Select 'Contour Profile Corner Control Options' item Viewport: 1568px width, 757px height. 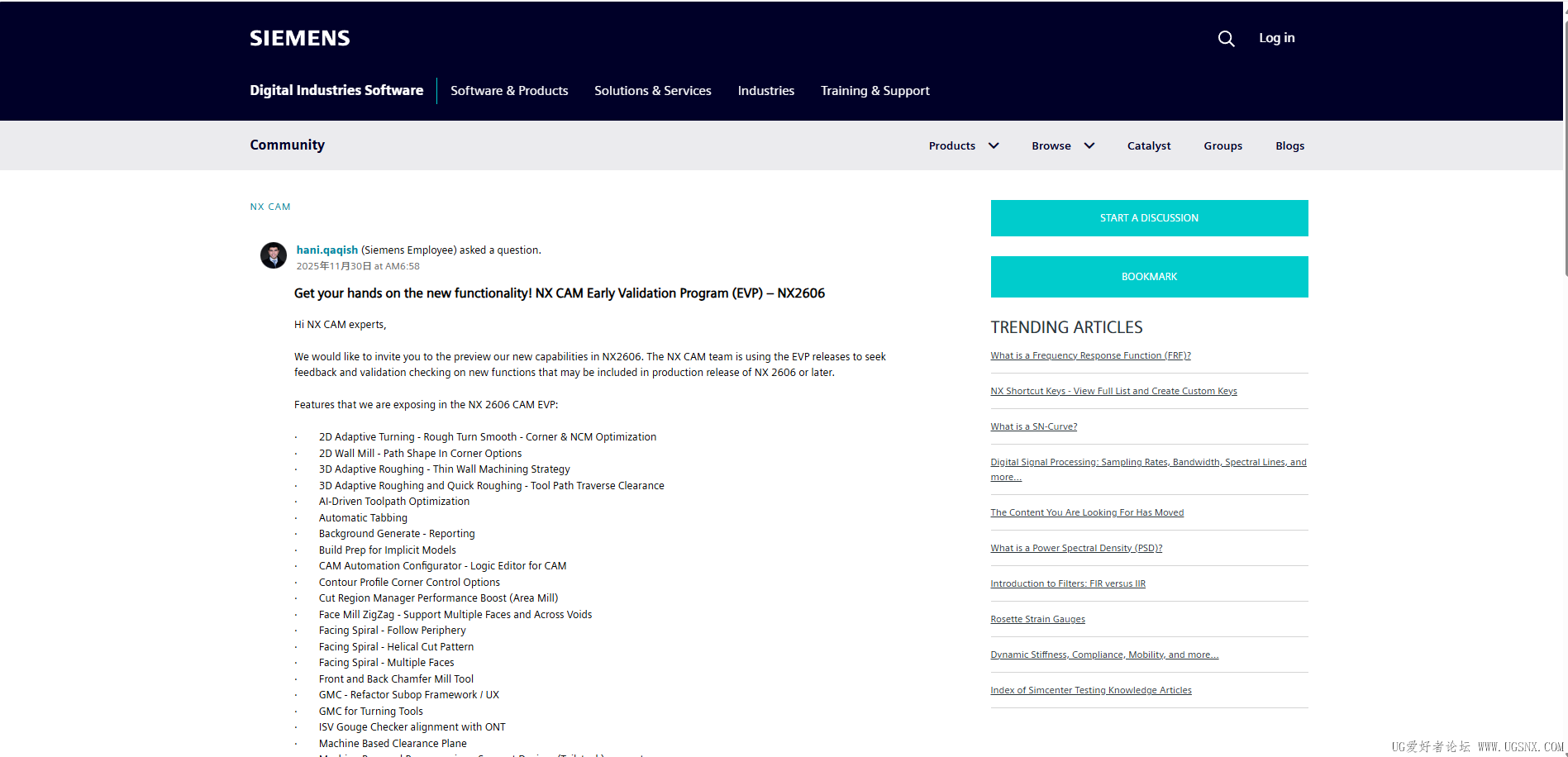[410, 583]
